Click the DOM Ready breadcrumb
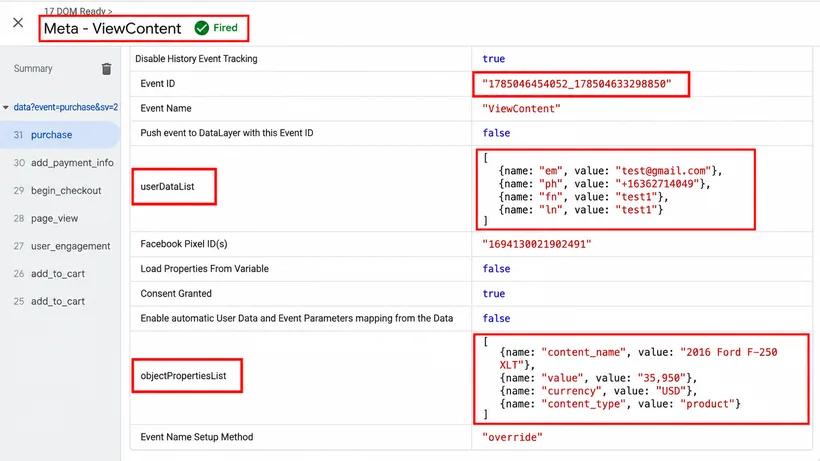820x461 pixels. [x=78, y=10]
